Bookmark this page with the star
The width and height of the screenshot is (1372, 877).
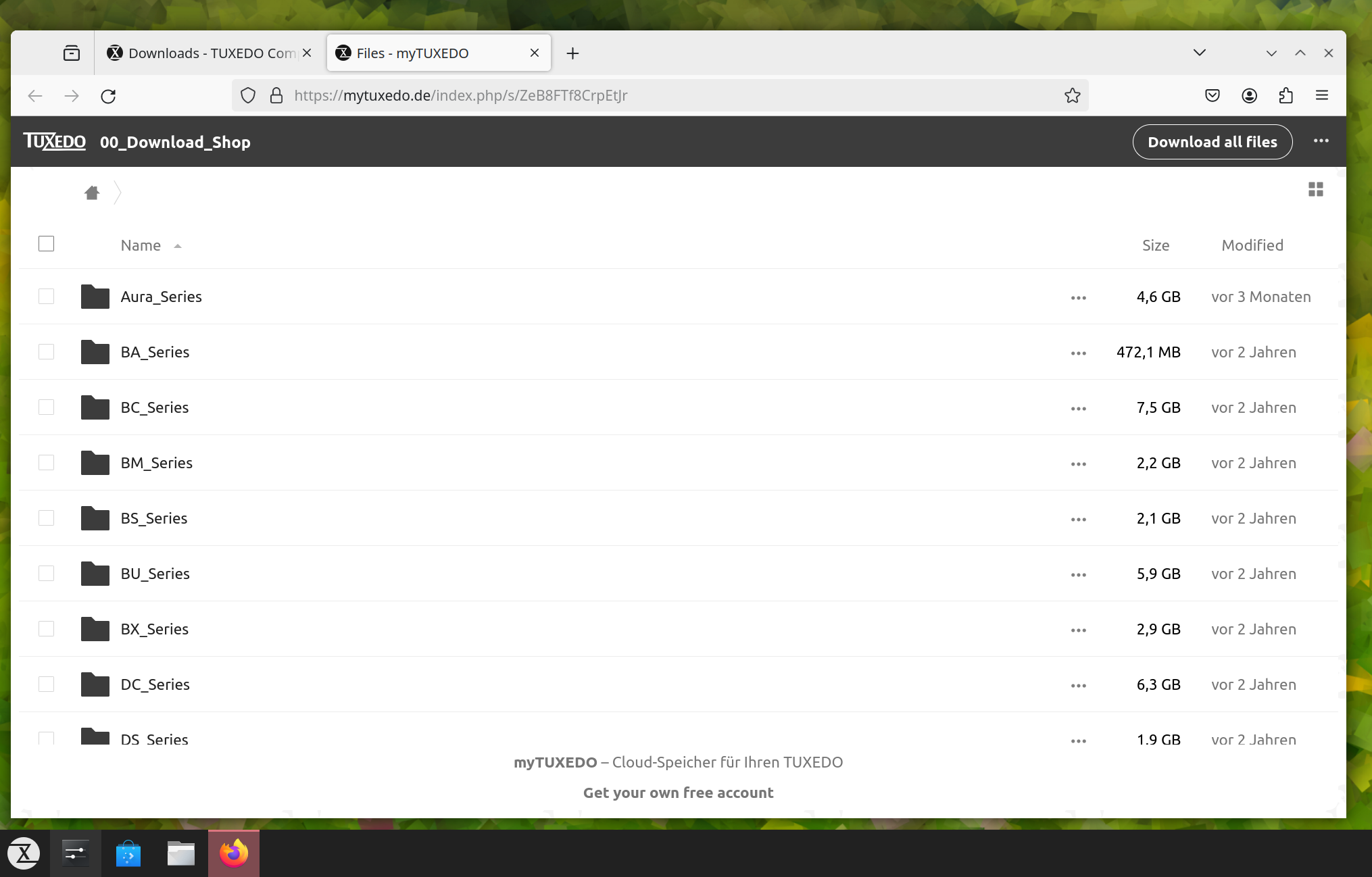tap(1072, 96)
